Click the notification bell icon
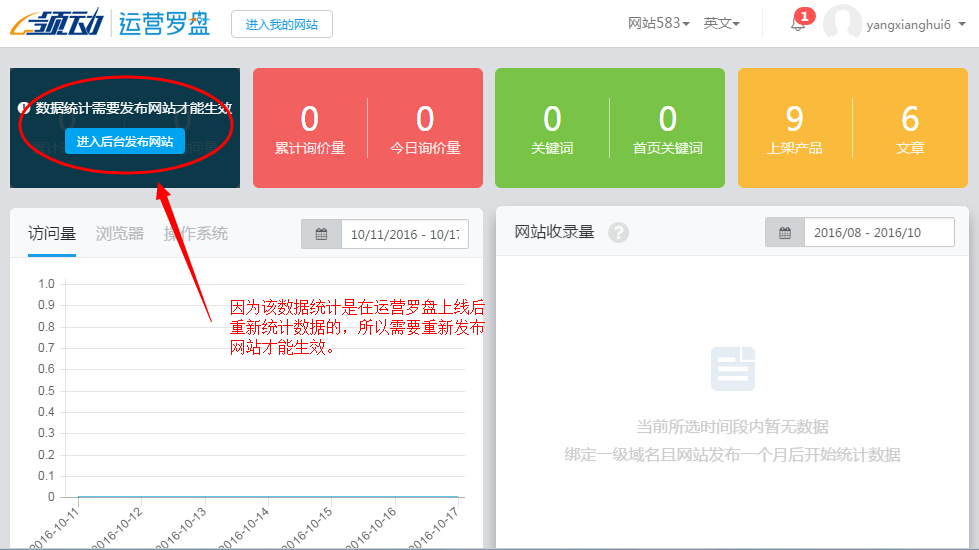The image size is (979, 550). [x=797, y=25]
